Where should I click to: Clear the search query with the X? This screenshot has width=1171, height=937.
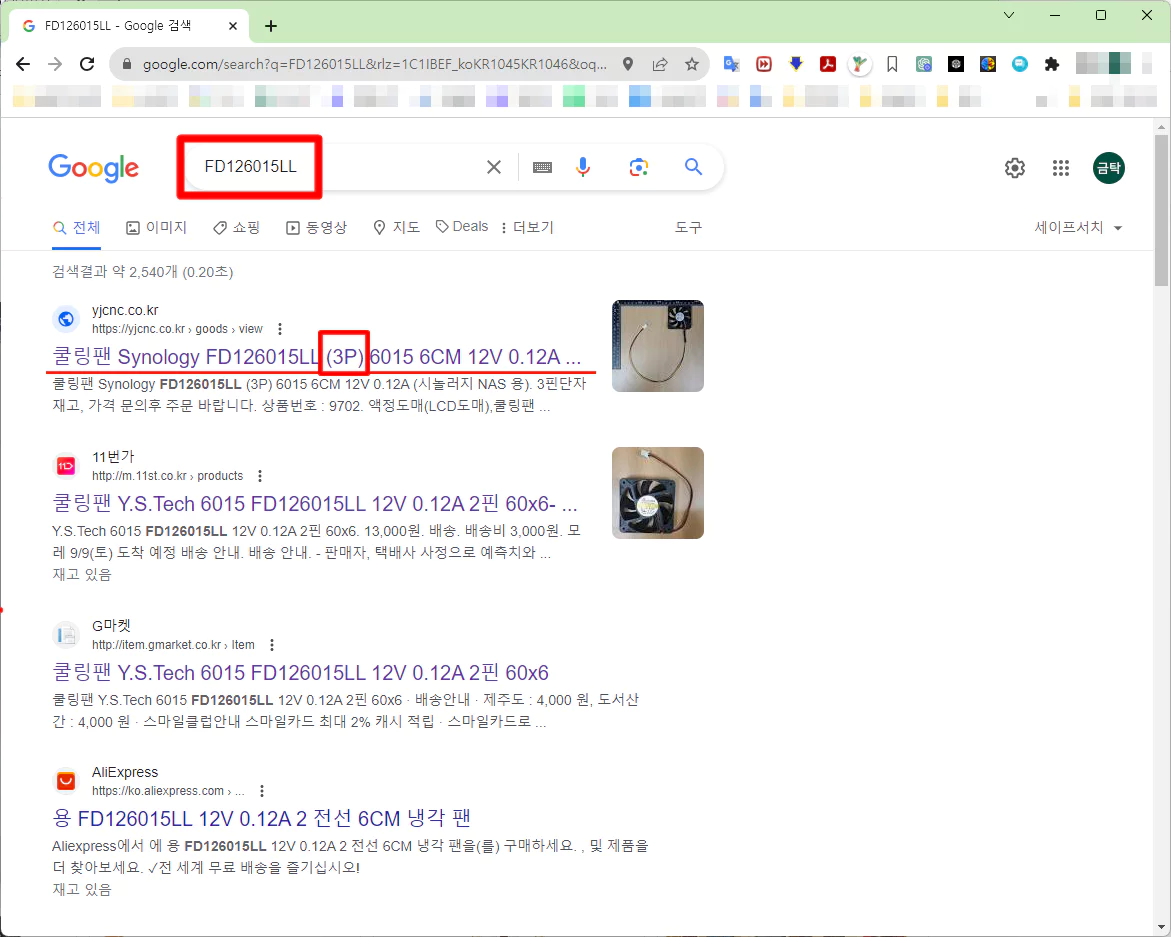[494, 167]
